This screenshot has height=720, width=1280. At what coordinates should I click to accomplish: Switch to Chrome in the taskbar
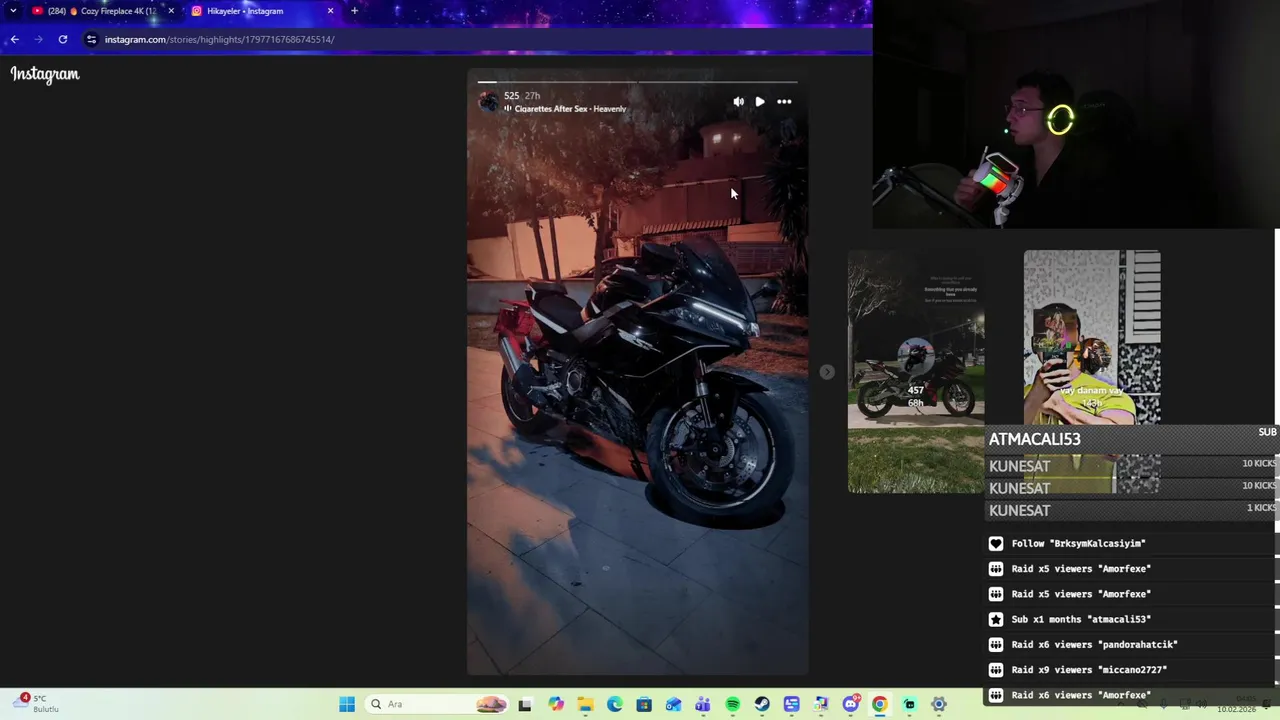coord(880,704)
